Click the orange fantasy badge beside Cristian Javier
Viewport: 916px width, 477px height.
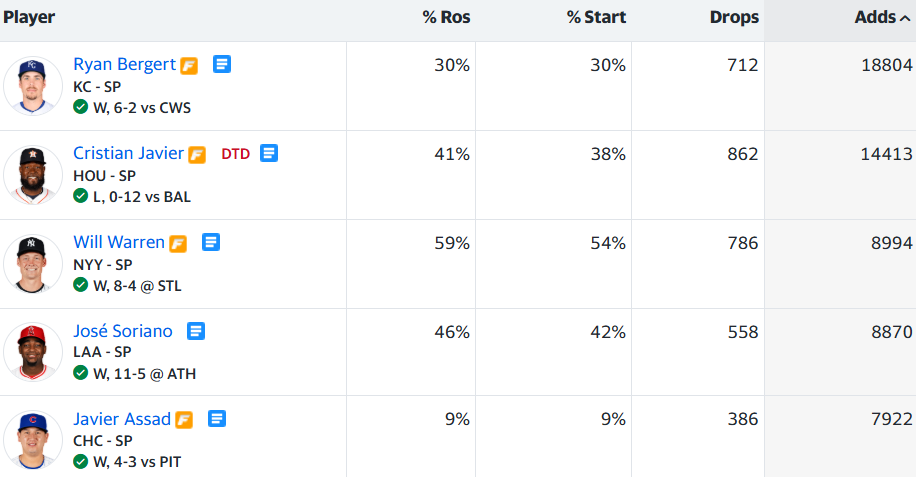[197, 155]
